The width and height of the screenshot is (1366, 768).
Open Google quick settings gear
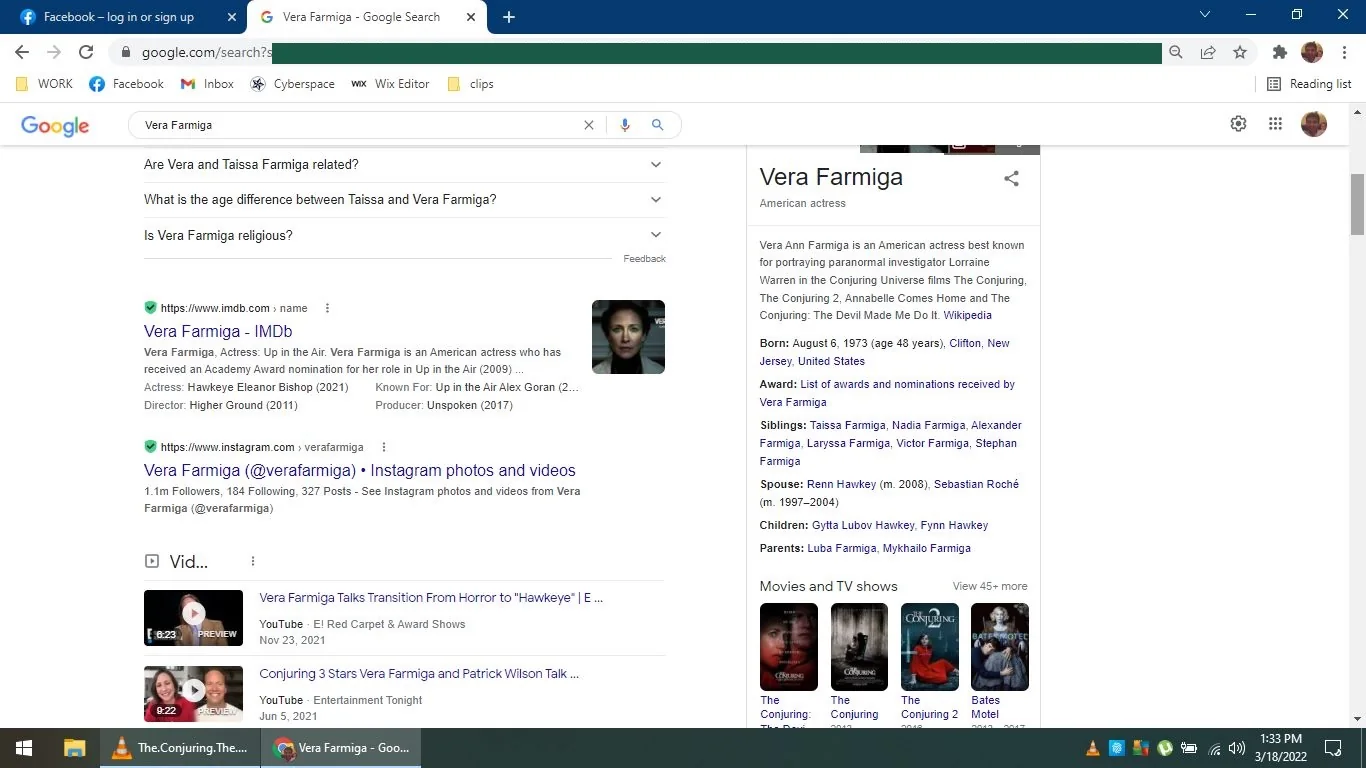coord(1238,124)
